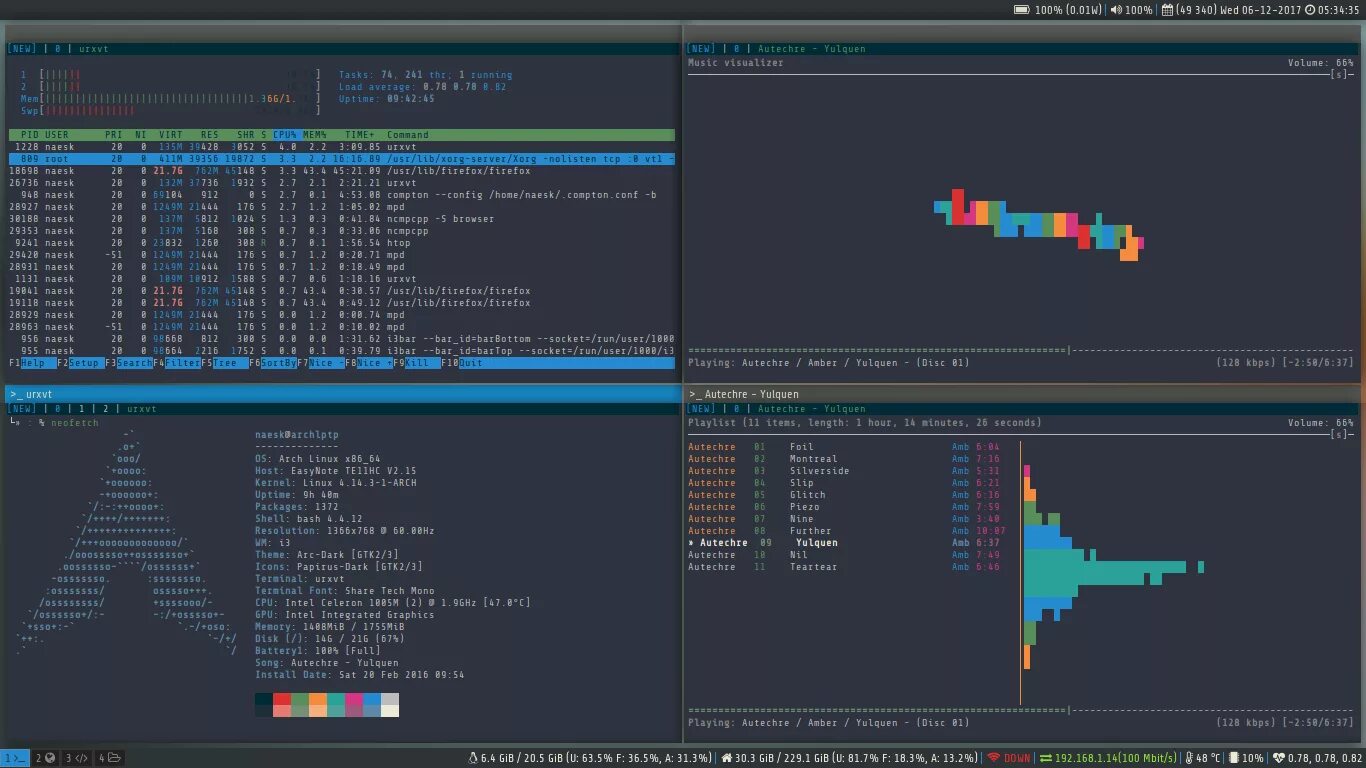Sort htop by the CPU% column header
Screen dimensions: 1366x768
coord(285,135)
